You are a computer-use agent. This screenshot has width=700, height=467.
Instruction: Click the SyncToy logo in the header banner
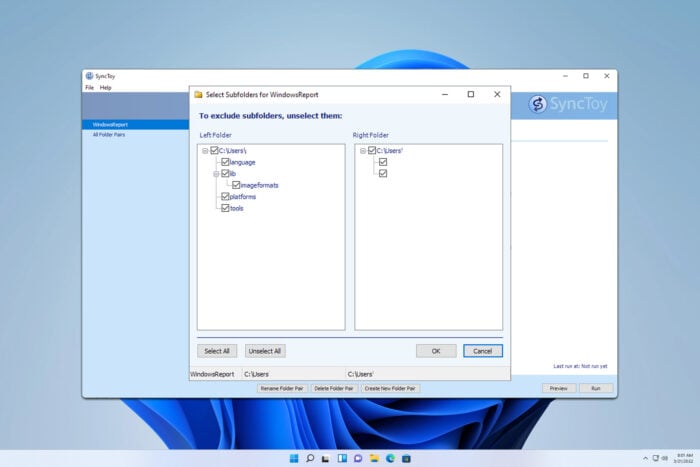click(568, 104)
